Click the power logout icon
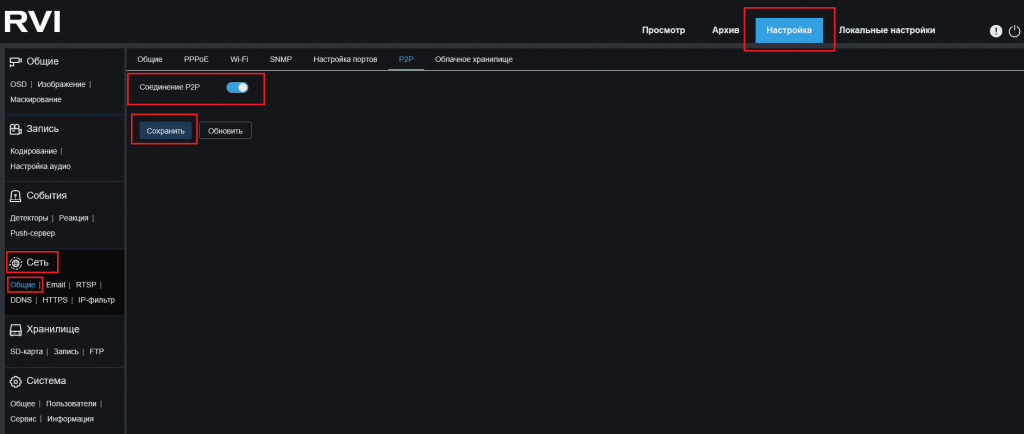Screen dimensions: 1024x434 pyautogui.click(x=1014, y=31)
